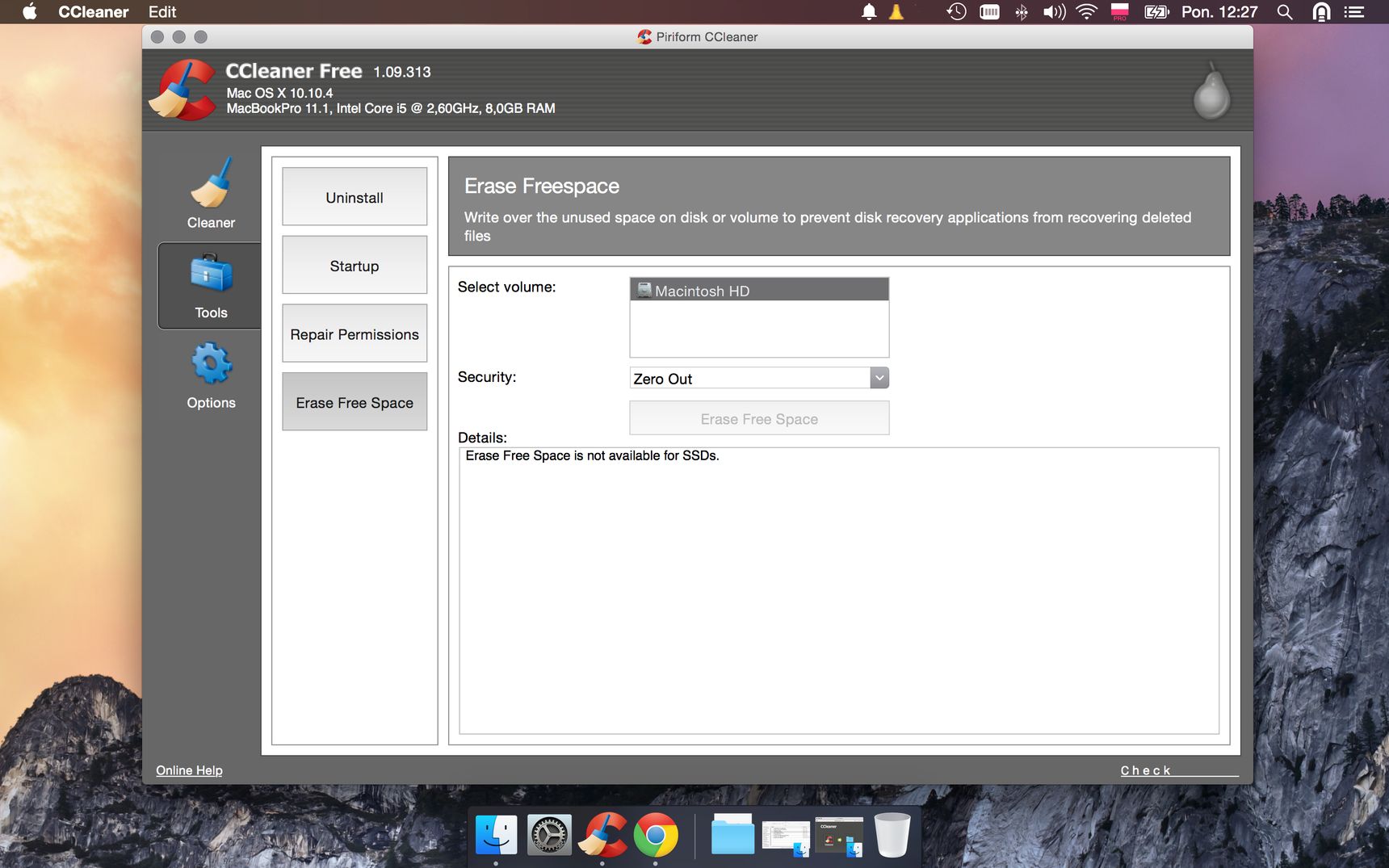The width and height of the screenshot is (1389, 868).
Task: Click the disabled Erase Free Space button
Action: [x=759, y=418]
